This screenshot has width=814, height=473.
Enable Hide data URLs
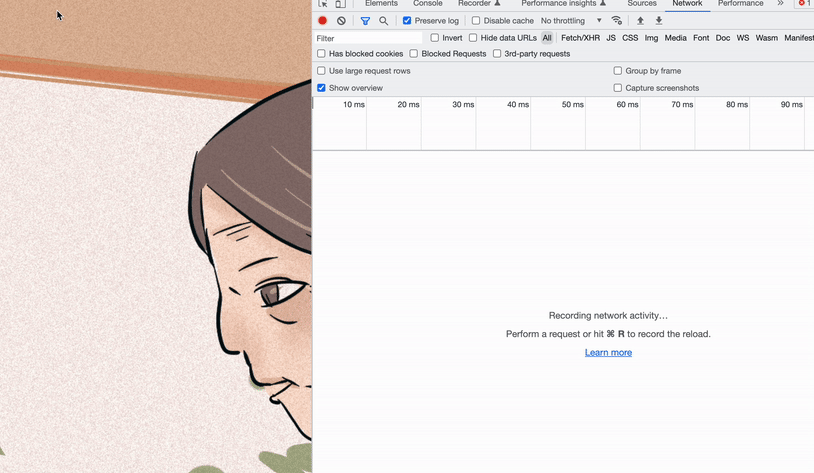(x=473, y=38)
